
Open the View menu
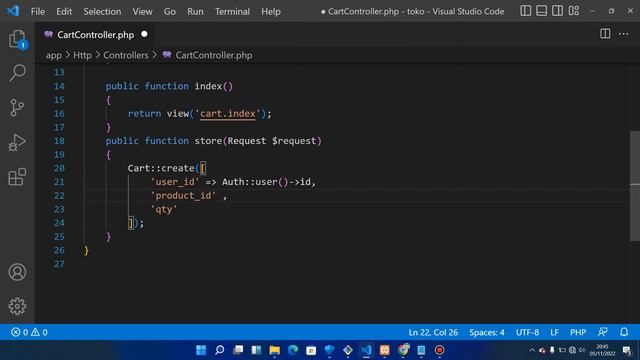click(142, 11)
